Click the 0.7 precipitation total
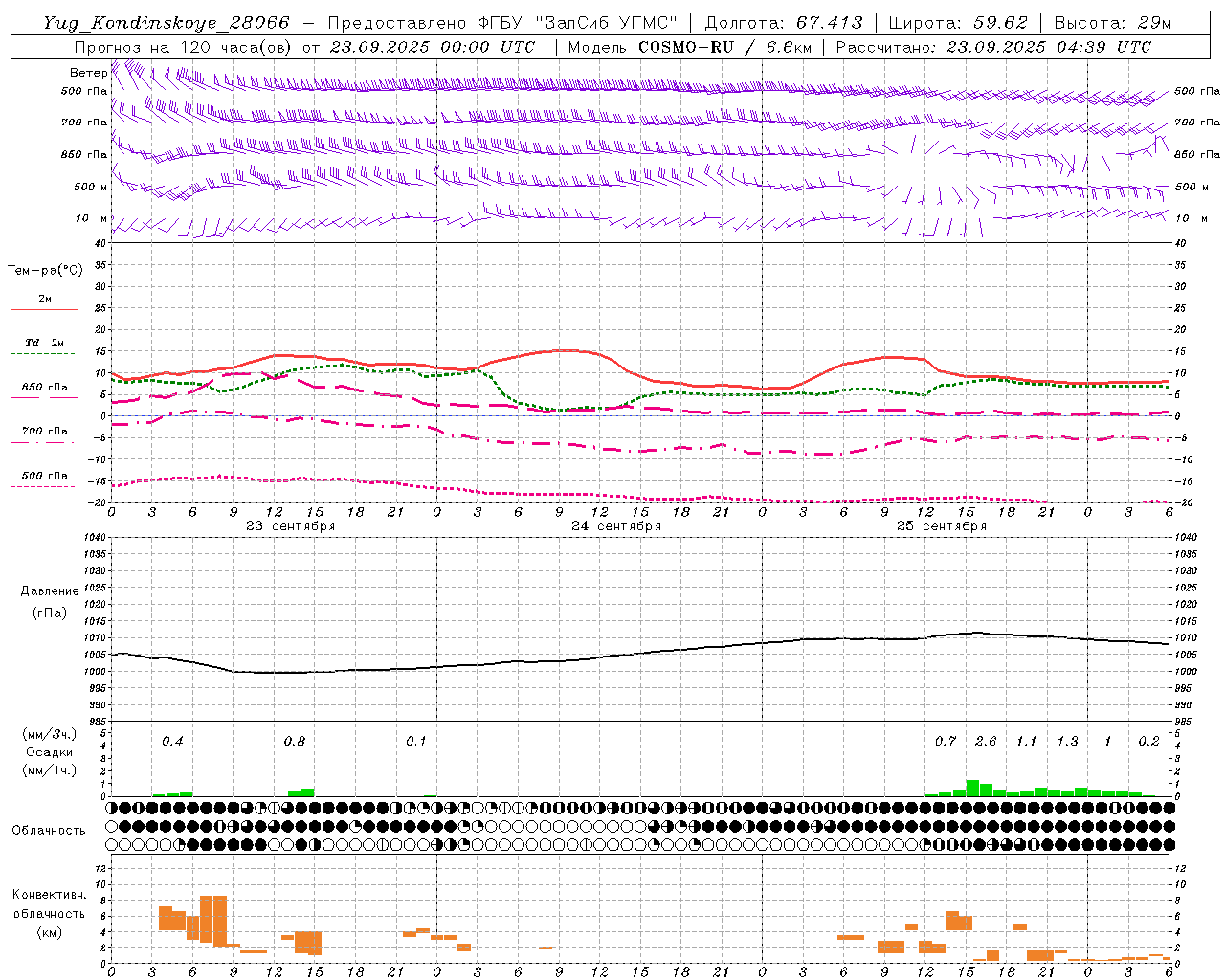The image size is (1225, 980). click(946, 741)
